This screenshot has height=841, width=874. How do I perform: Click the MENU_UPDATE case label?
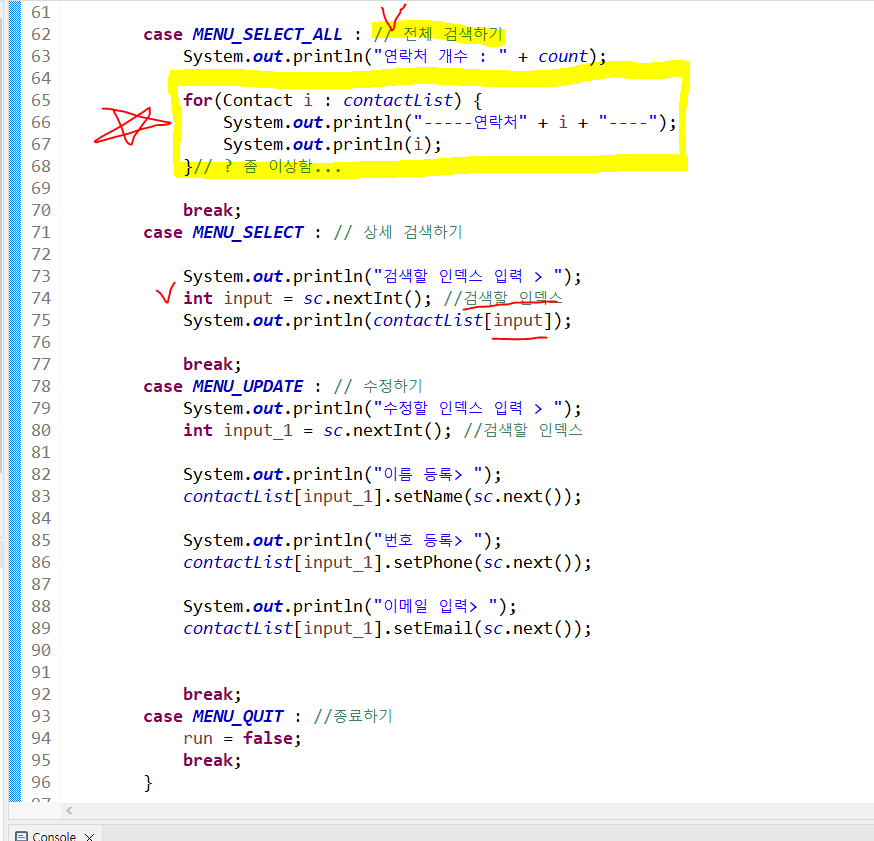247,386
